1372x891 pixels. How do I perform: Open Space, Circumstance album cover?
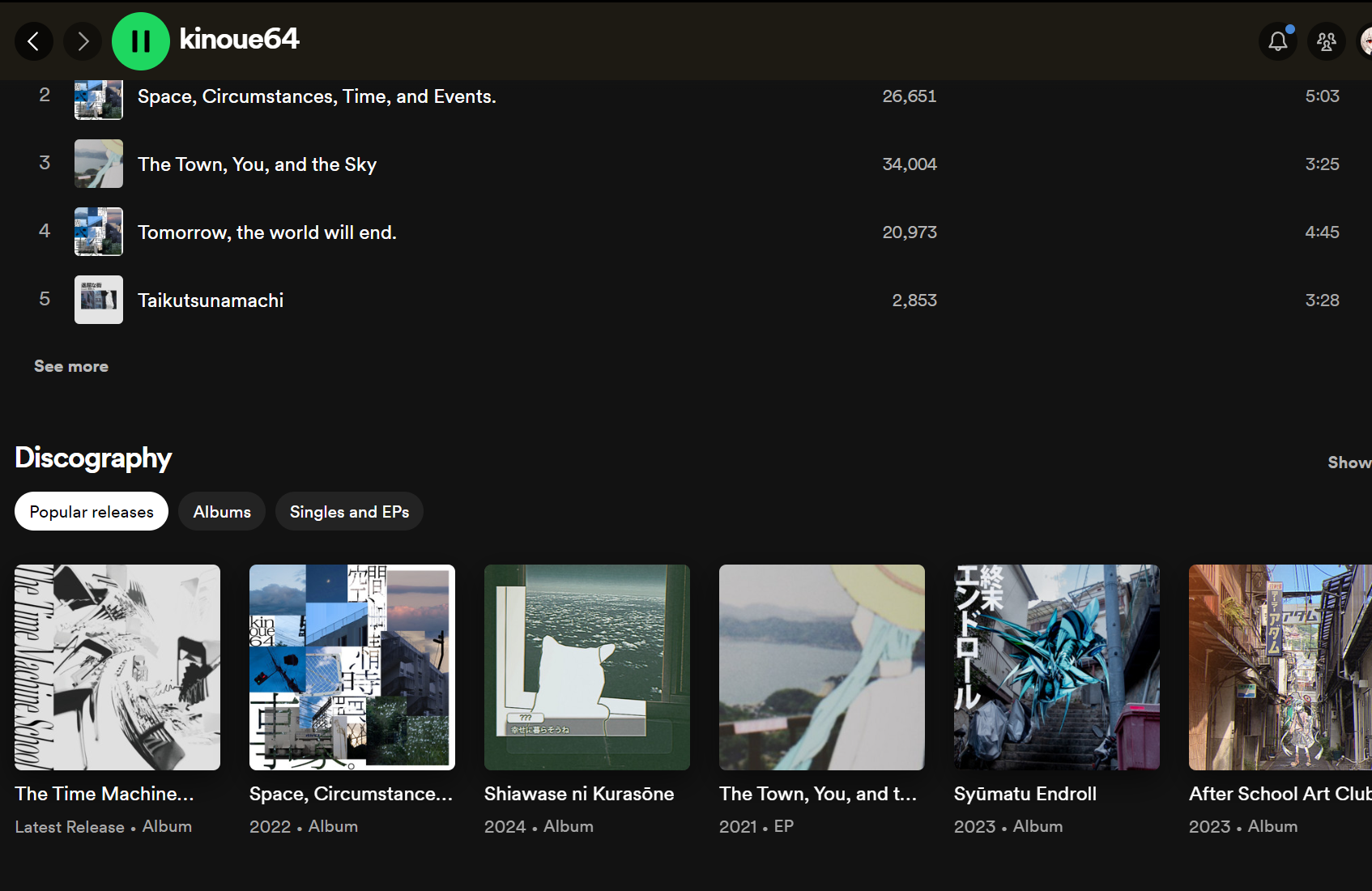tap(352, 667)
